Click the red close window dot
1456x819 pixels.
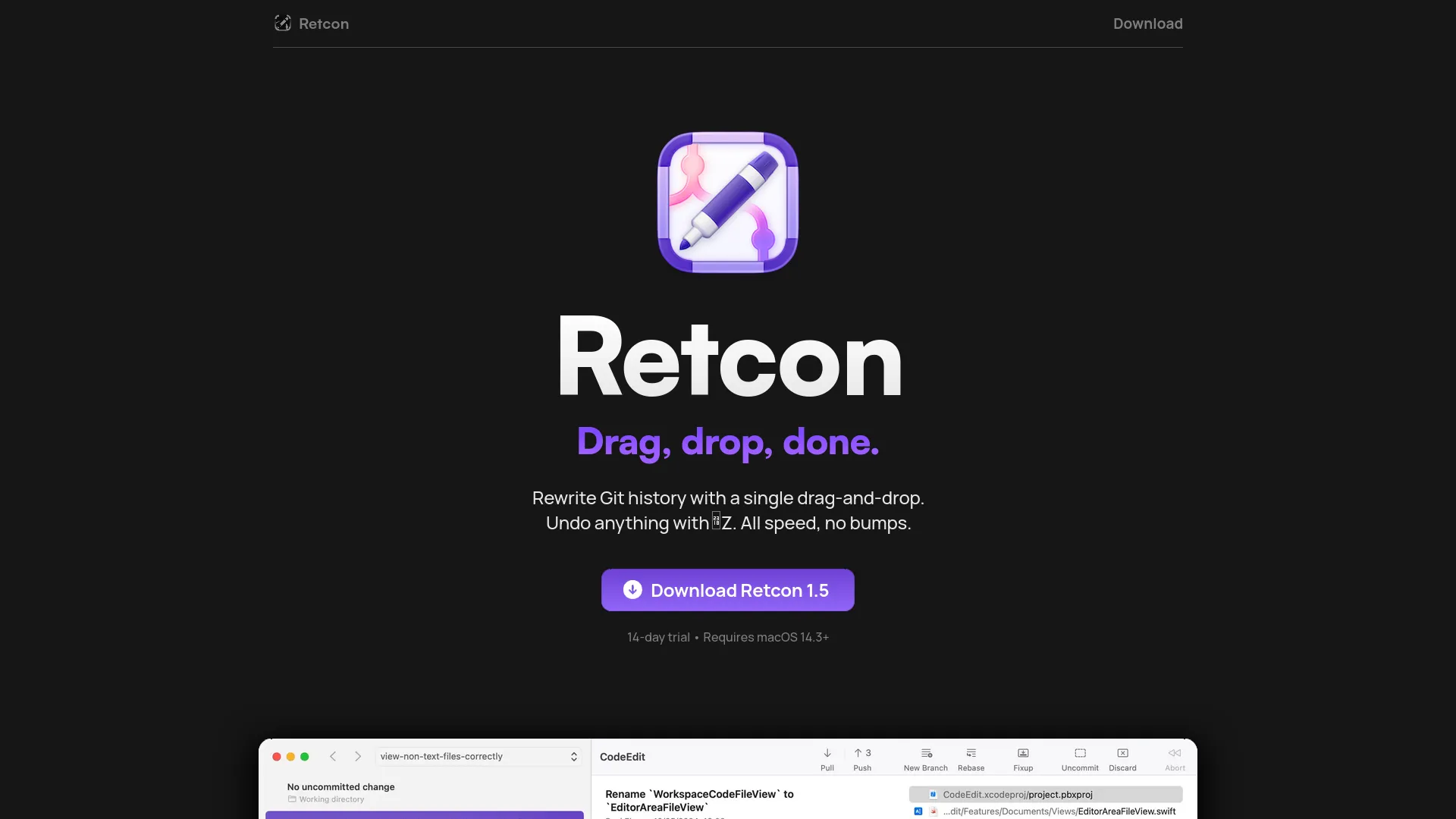point(277,757)
